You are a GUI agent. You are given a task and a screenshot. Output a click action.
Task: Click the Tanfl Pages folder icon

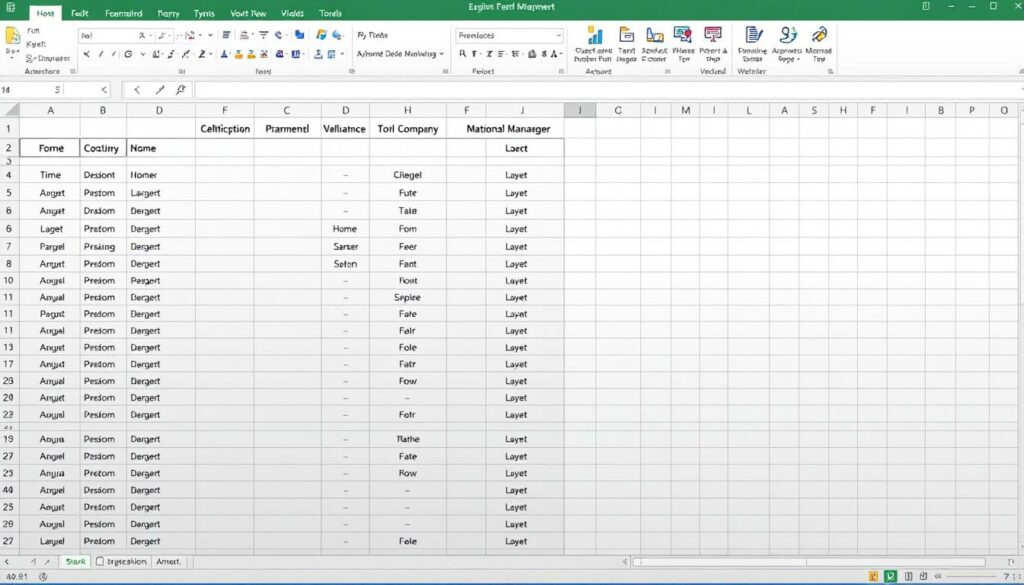tap(626, 35)
